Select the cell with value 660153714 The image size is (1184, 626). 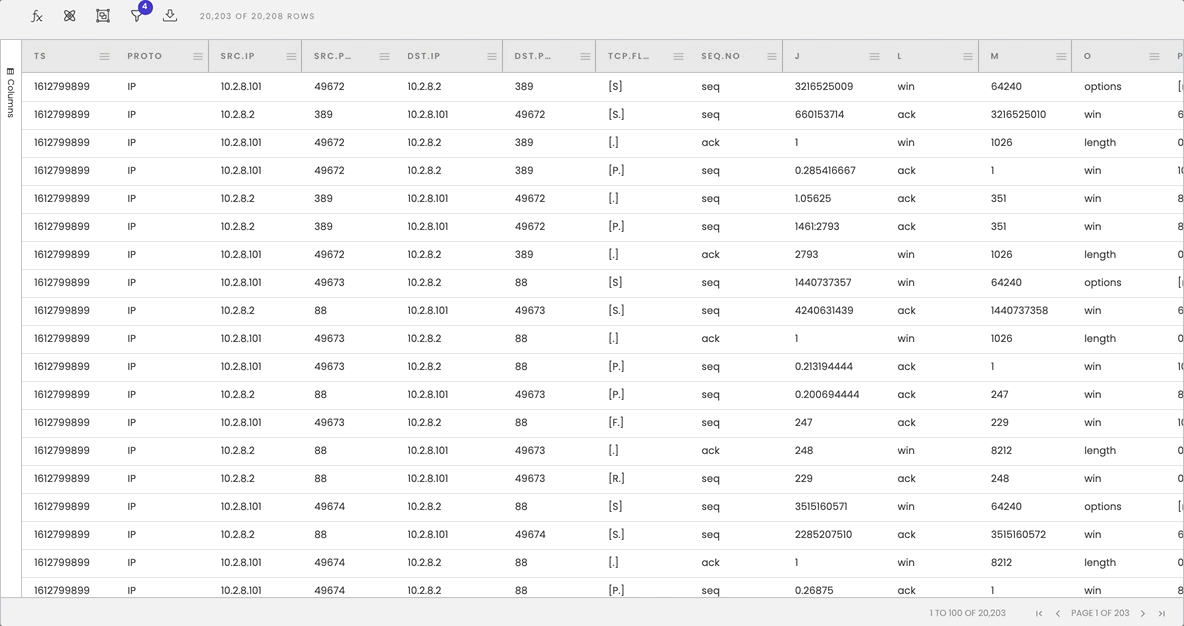pos(819,115)
